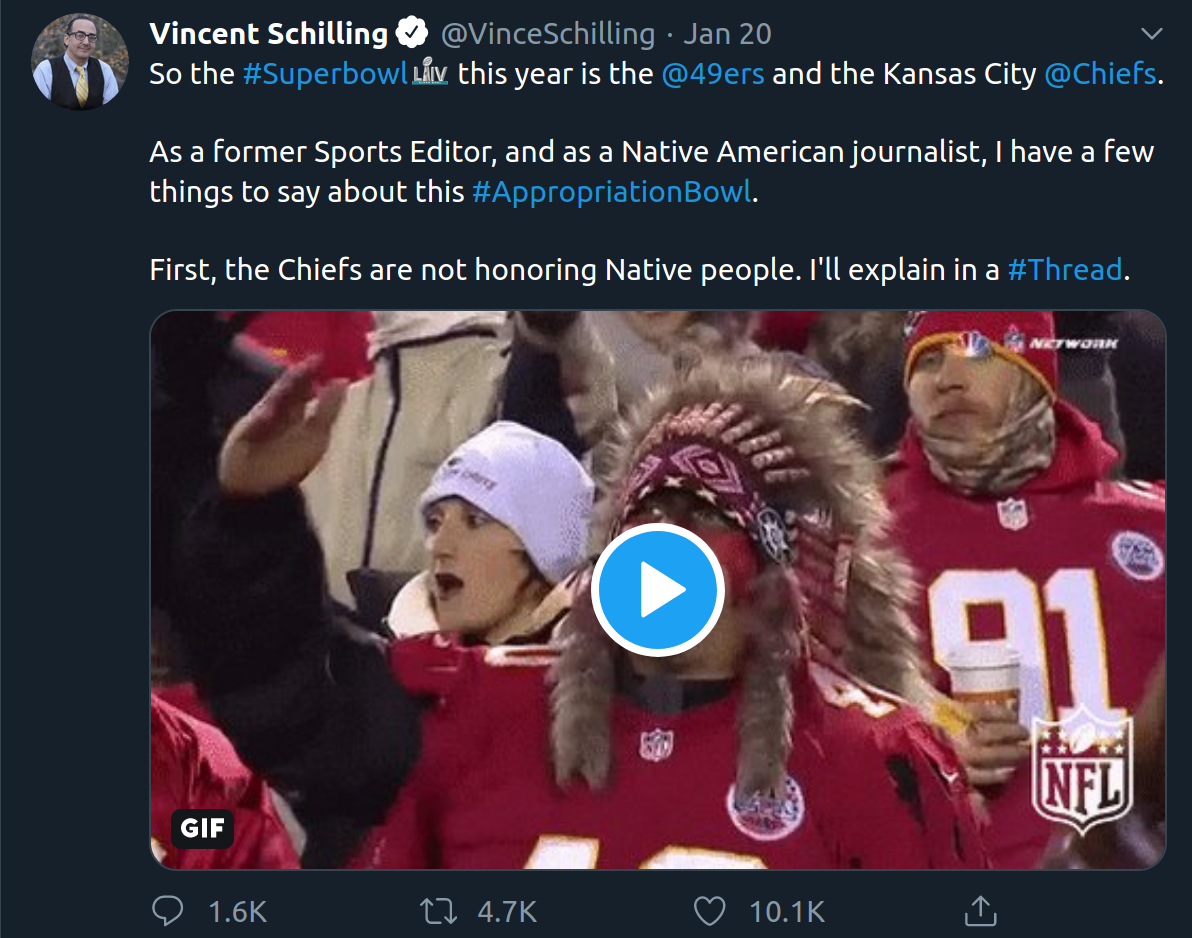Click the Vincent Schilling display name
Image resolution: width=1192 pixels, height=938 pixels.
tap(268, 33)
